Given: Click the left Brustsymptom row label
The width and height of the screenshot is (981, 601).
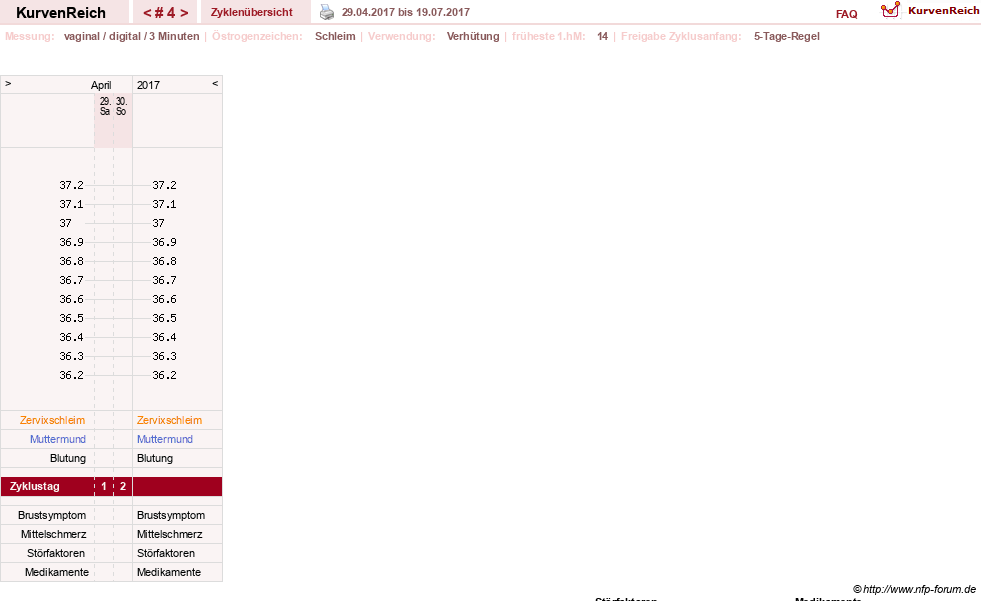Looking at the screenshot, I should pyautogui.click(x=52, y=515).
